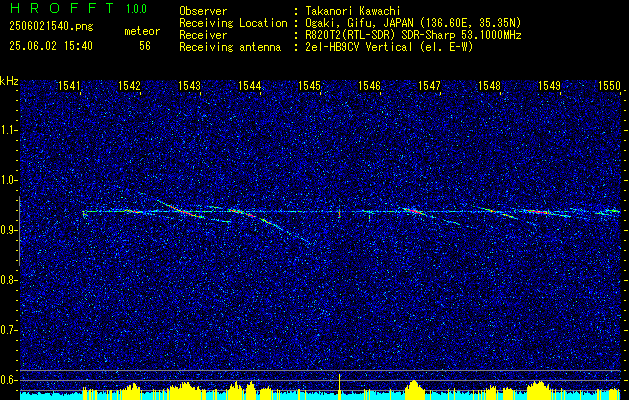Click the 1546 time marker
The height and width of the screenshot is (400, 629).
(x=369, y=85)
